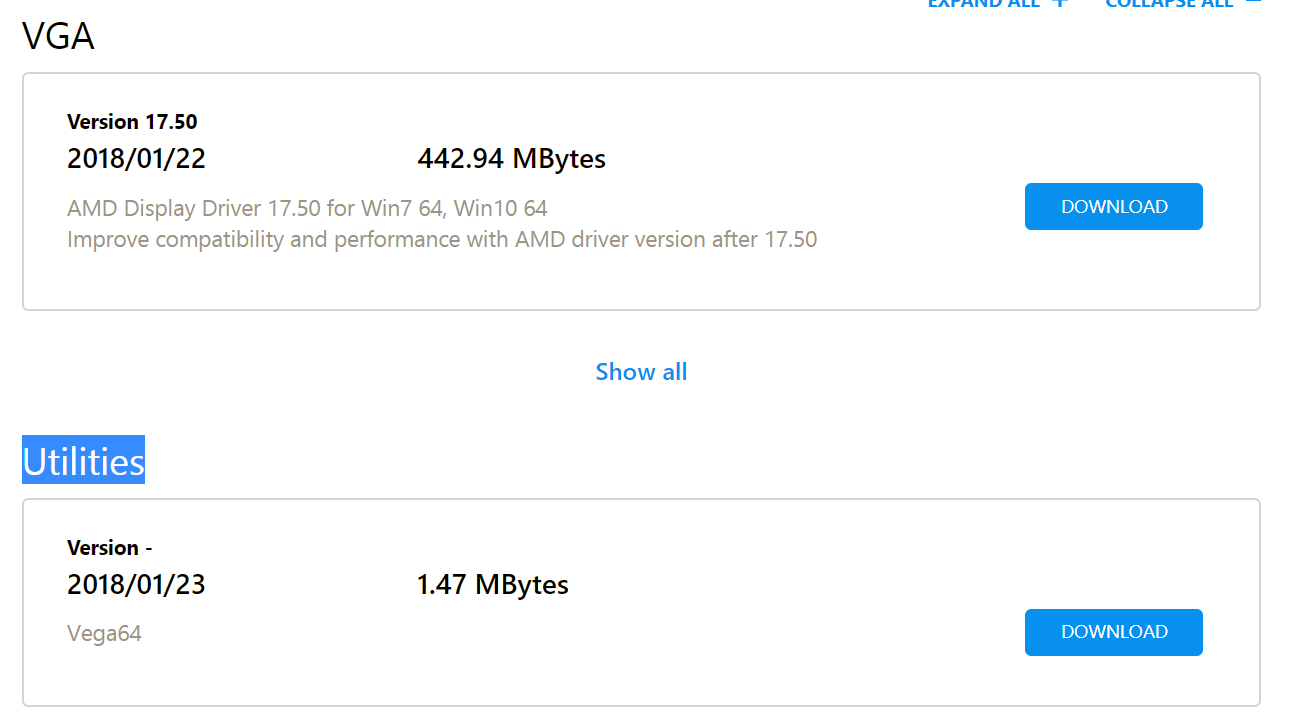
Task: Collapse all driver sections via text link
Action: coord(1168,3)
